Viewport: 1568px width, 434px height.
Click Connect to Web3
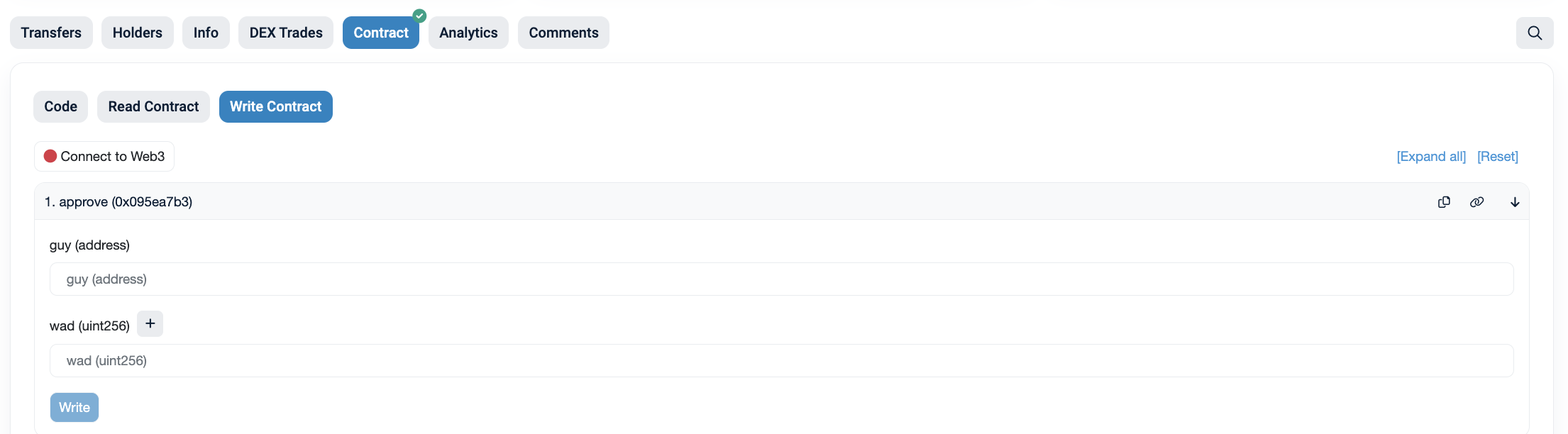(104, 156)
